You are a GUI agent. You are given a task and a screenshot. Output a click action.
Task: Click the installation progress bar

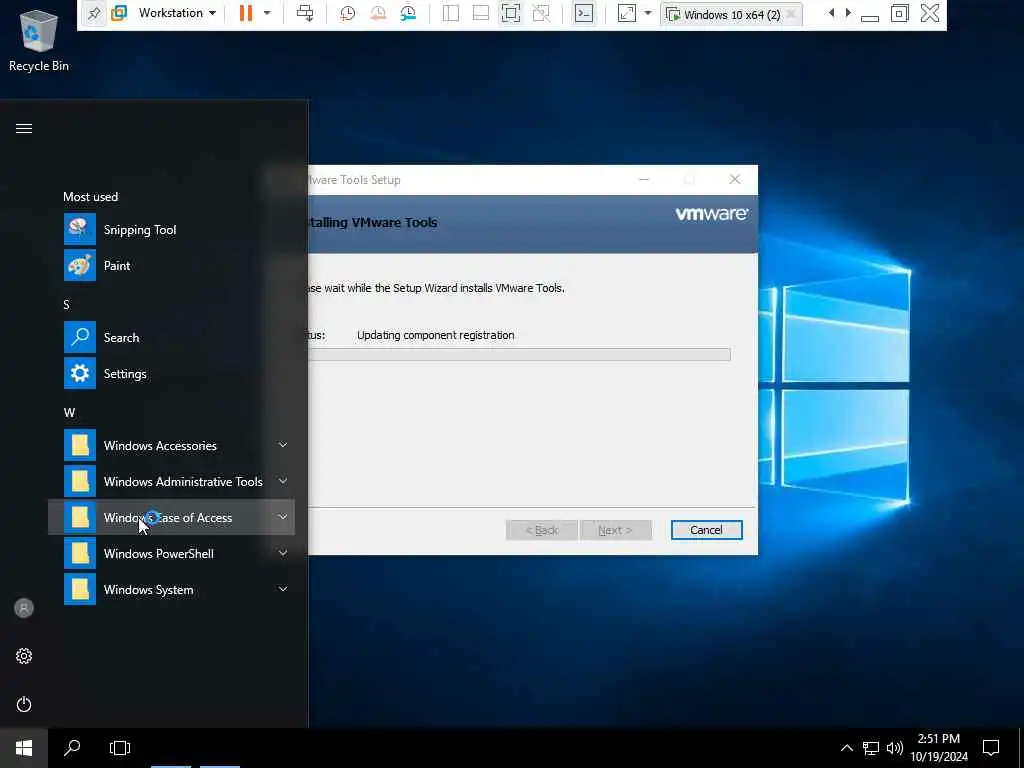coord(519,355)
